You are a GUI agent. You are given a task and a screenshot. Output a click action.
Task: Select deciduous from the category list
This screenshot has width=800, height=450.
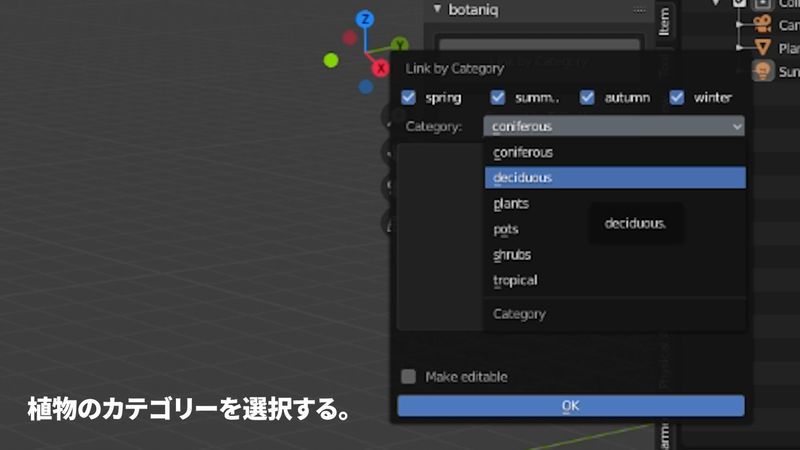click(615, 178)
